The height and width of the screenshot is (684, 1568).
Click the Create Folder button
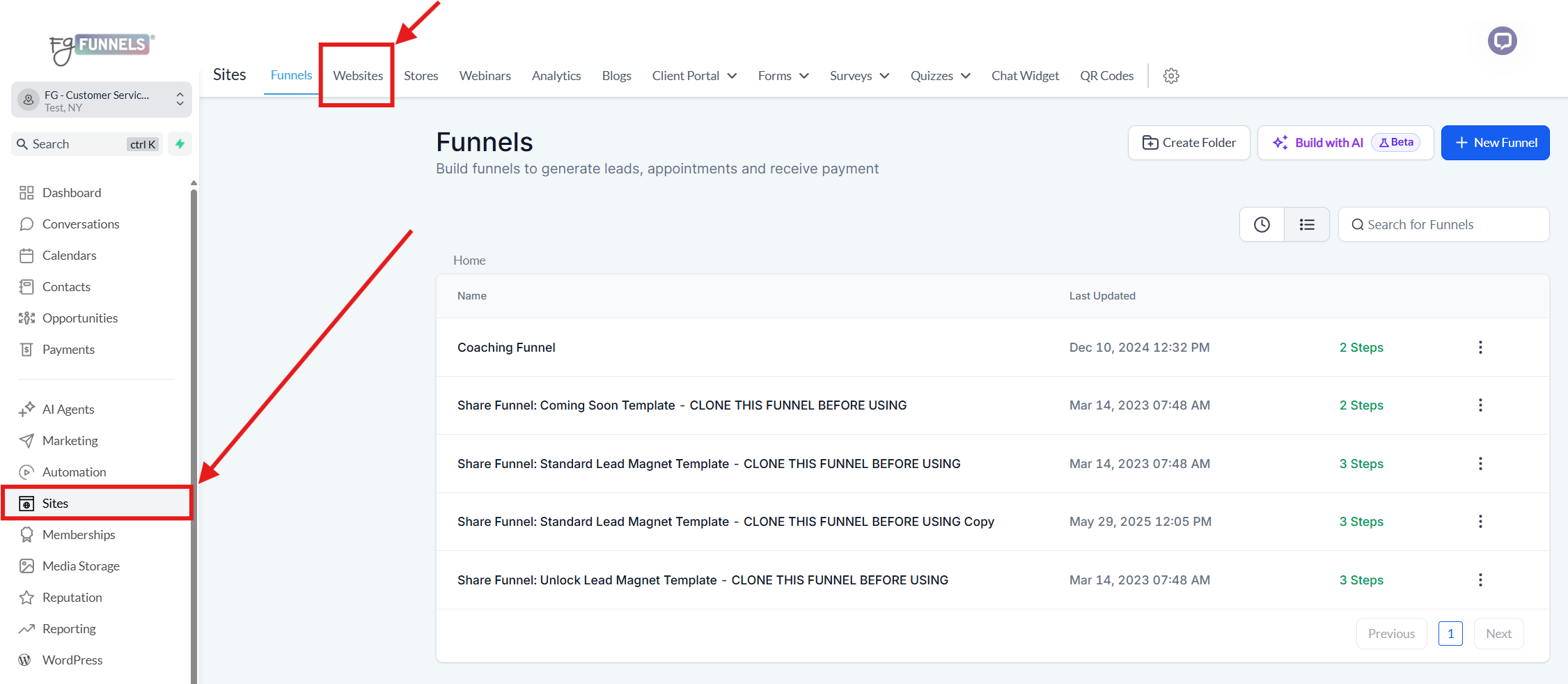(1189, 143)
